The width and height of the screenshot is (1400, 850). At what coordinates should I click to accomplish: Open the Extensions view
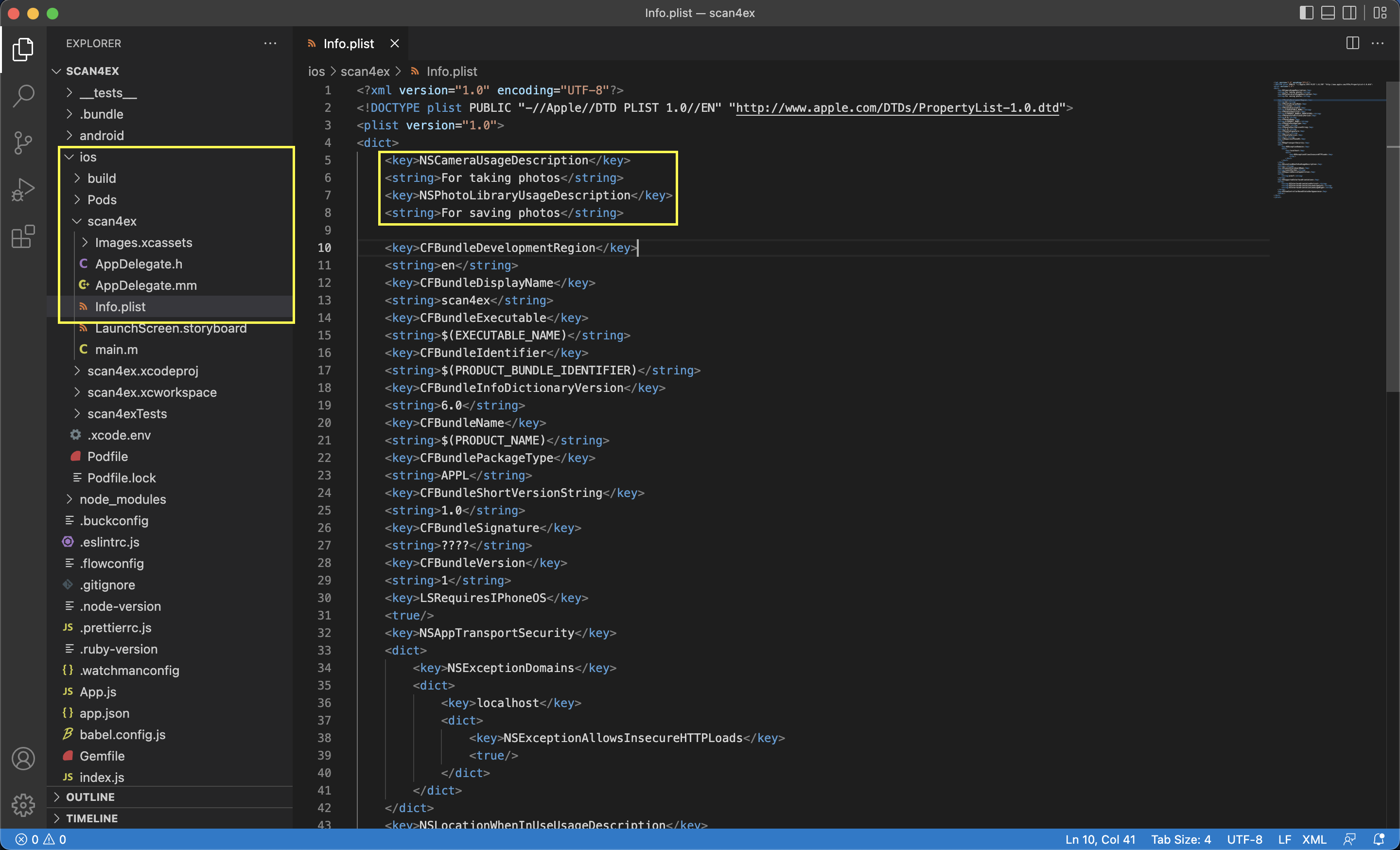[23, 236]
